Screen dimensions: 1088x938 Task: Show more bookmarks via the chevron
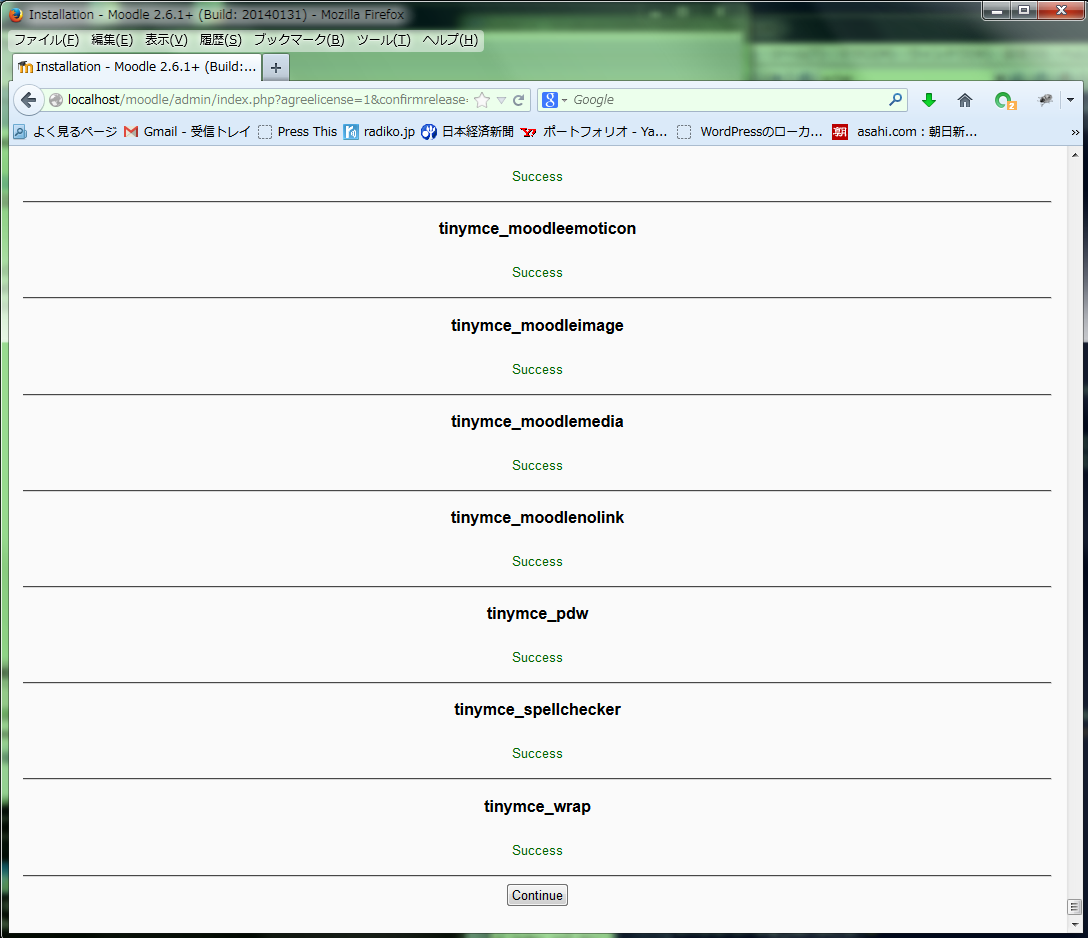click(1075, 131)
